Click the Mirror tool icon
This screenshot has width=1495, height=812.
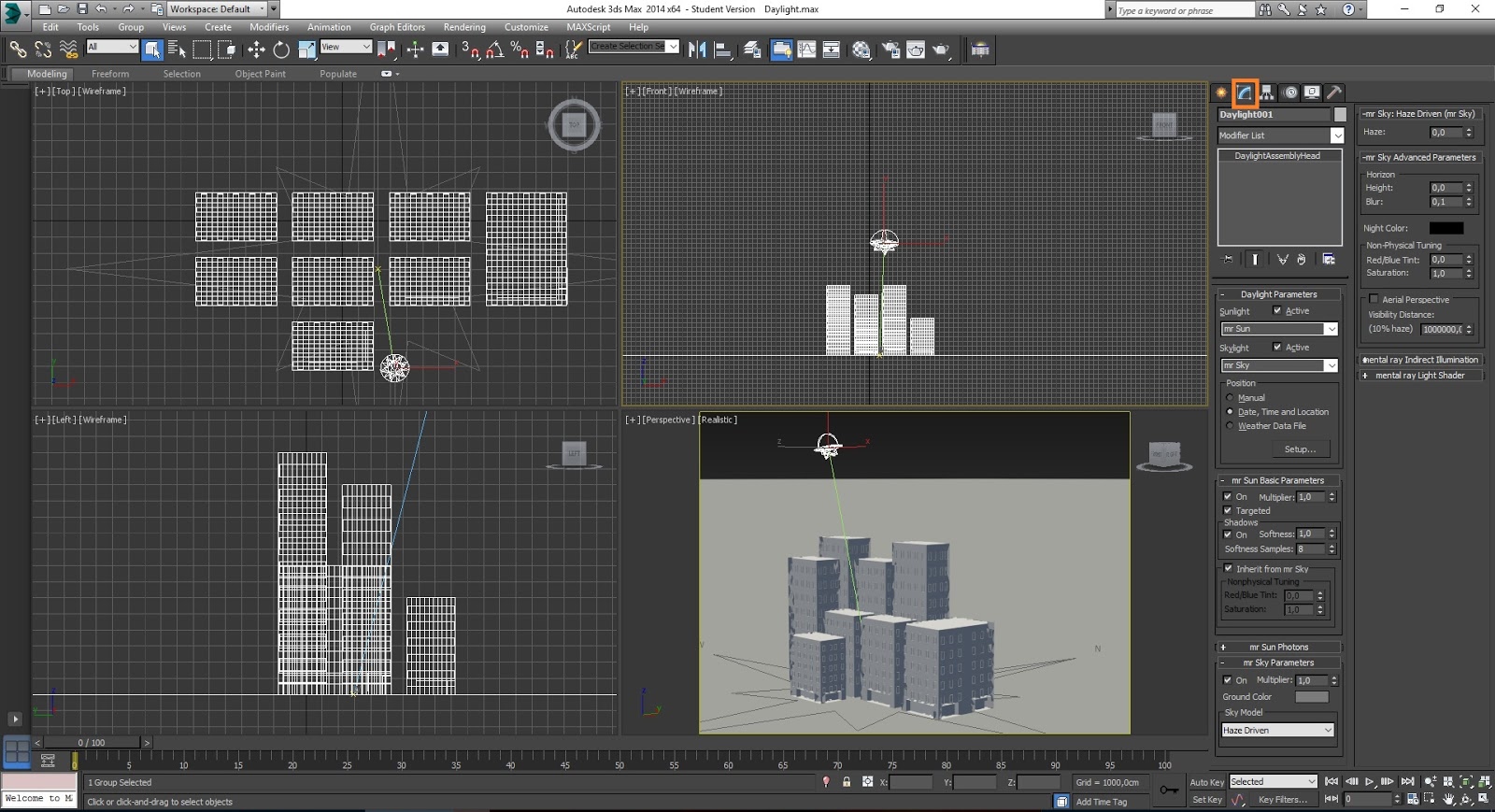click(697, 50)
